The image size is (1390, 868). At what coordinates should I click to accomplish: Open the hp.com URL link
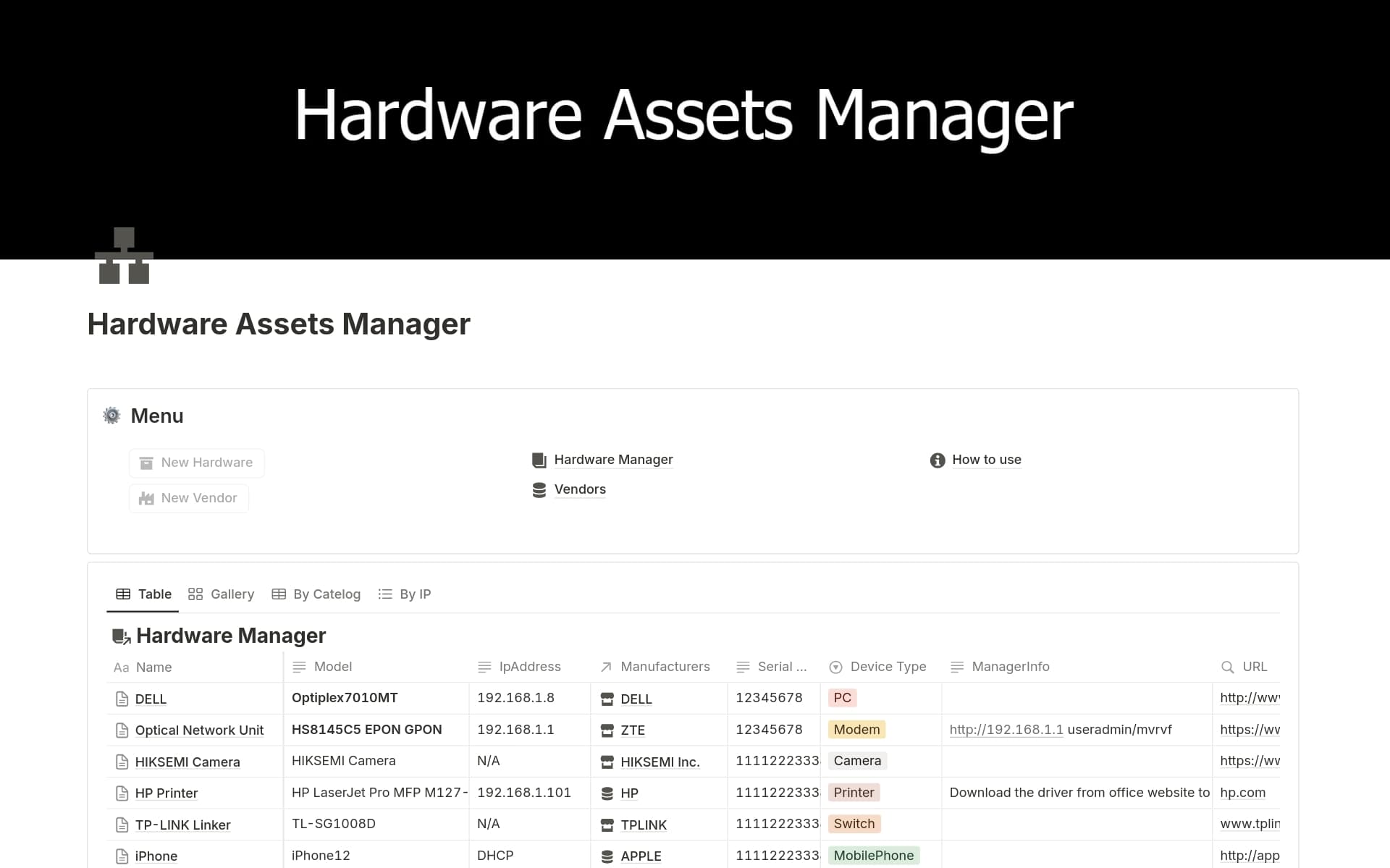tap(1242, 793)
